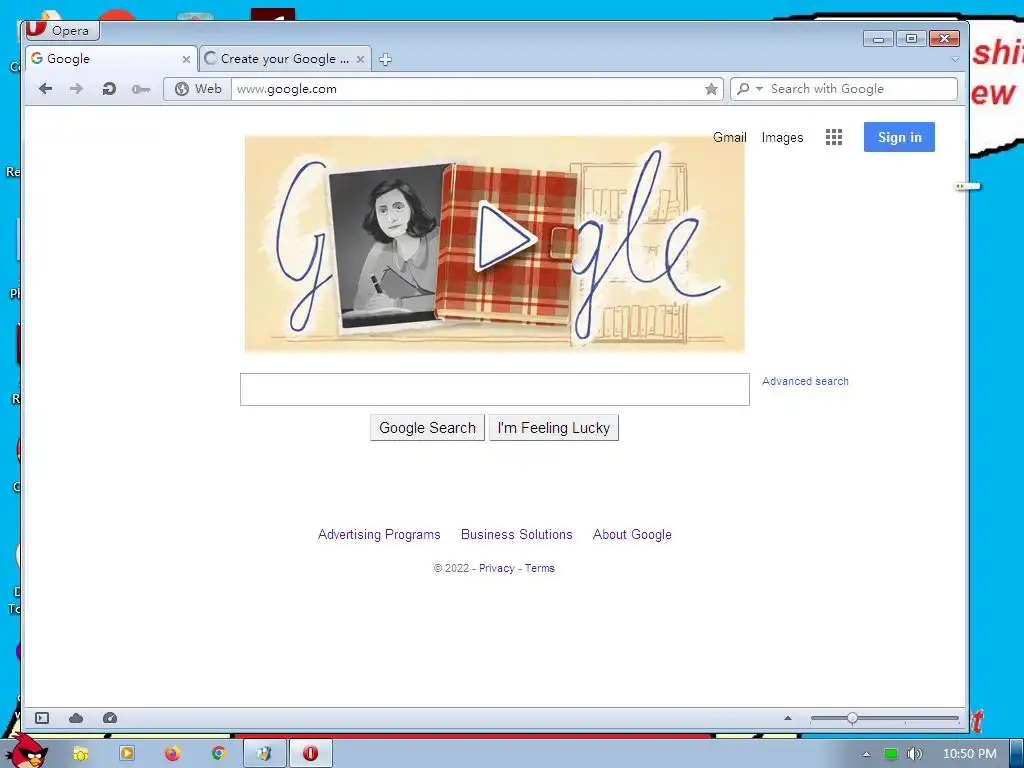
Task: Click the I'm Feeling Lucky button
Action: click(x=554, y=428)
